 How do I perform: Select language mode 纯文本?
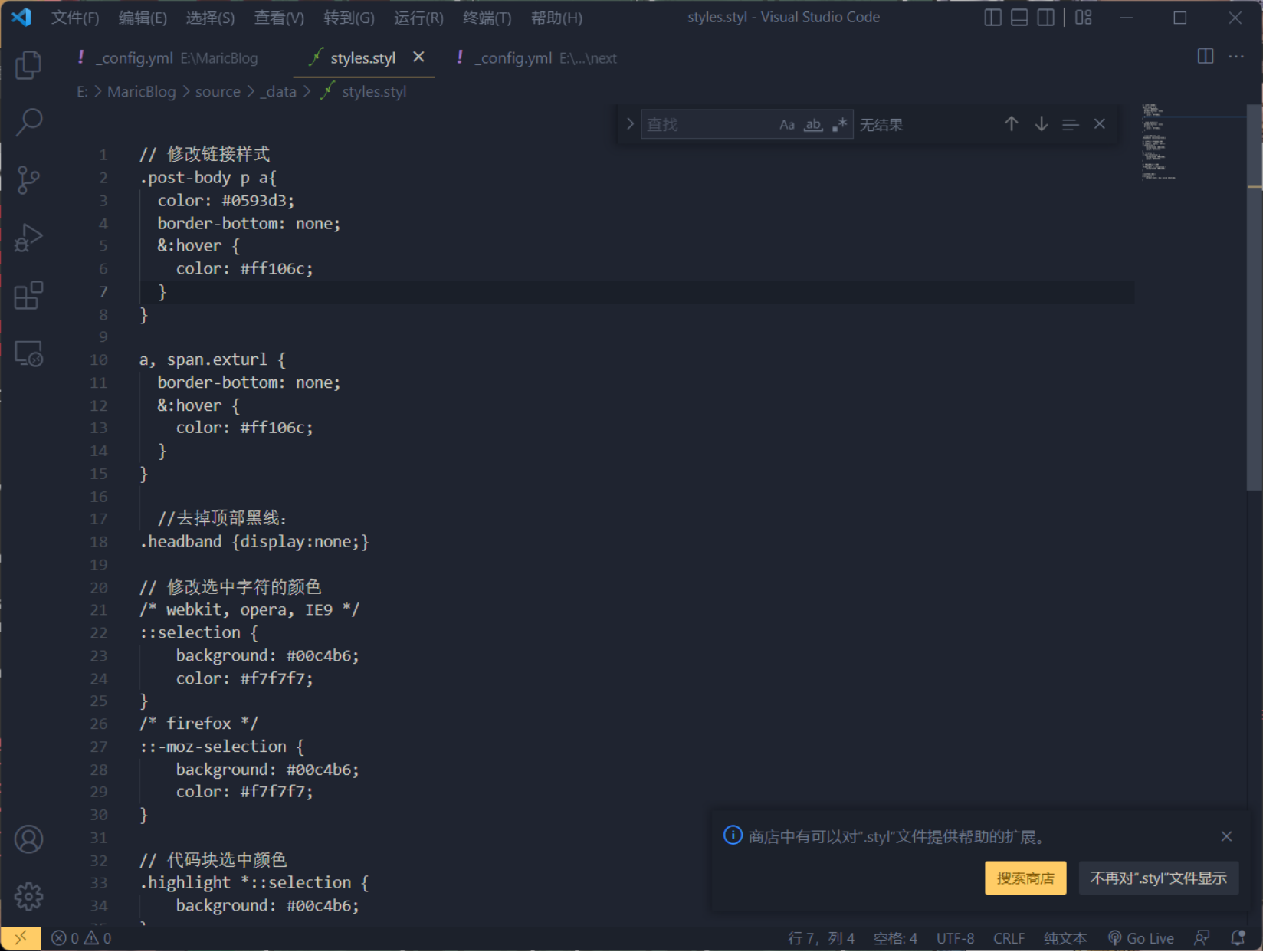[1065, 938]
